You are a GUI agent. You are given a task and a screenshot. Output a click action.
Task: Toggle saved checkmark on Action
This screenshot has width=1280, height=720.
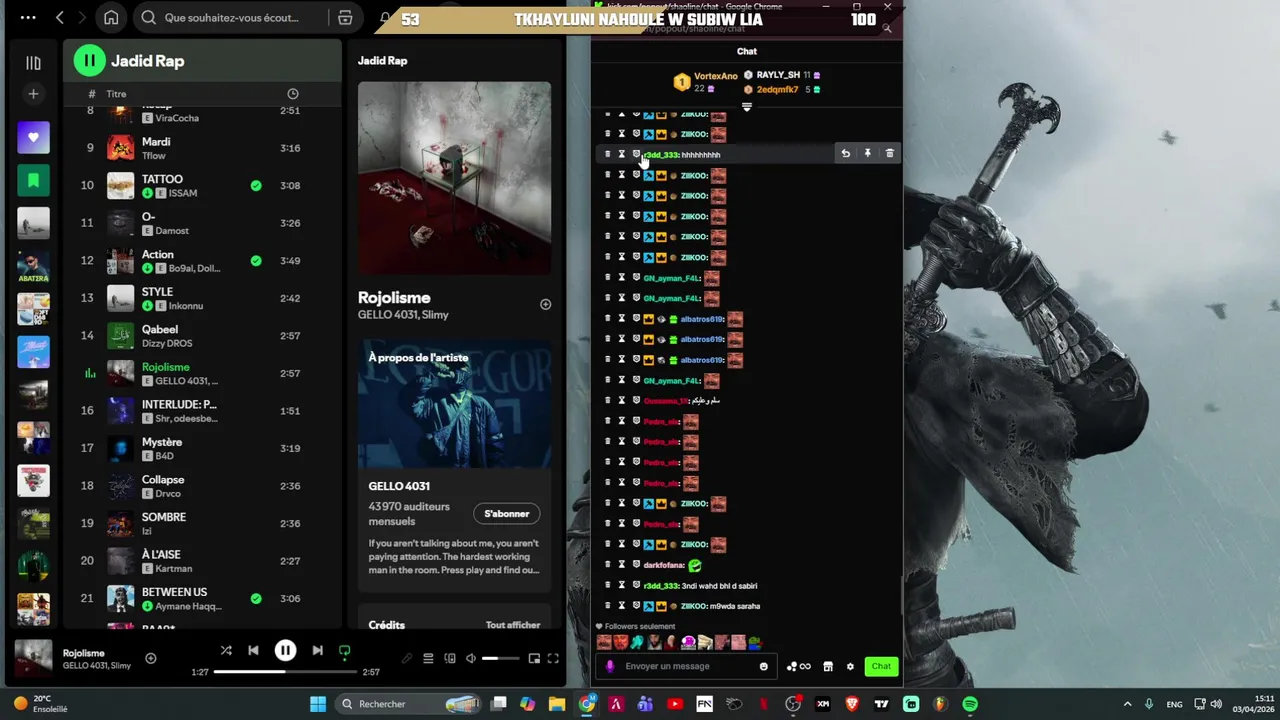(256, 261)
